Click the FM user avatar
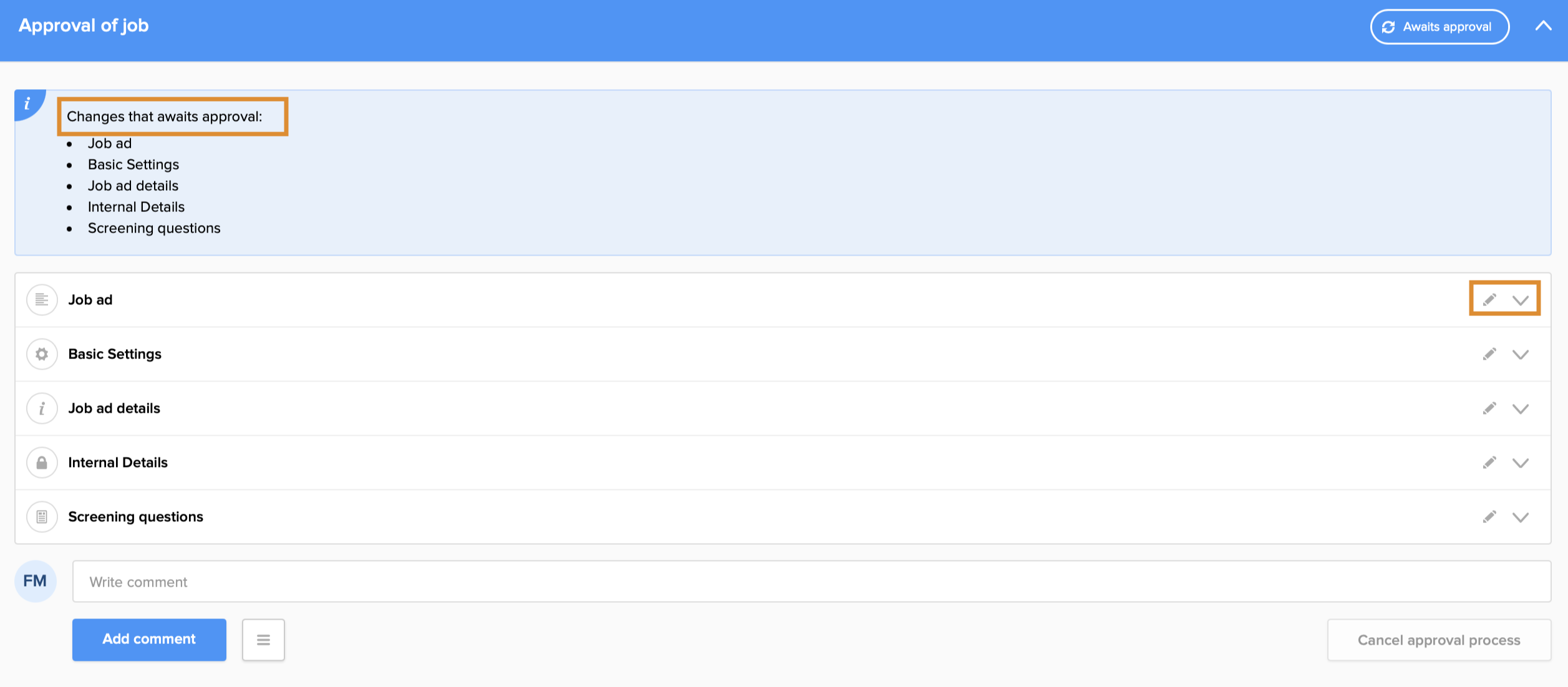The width and height of the screenshot is (1568, 687). [35, 581]
